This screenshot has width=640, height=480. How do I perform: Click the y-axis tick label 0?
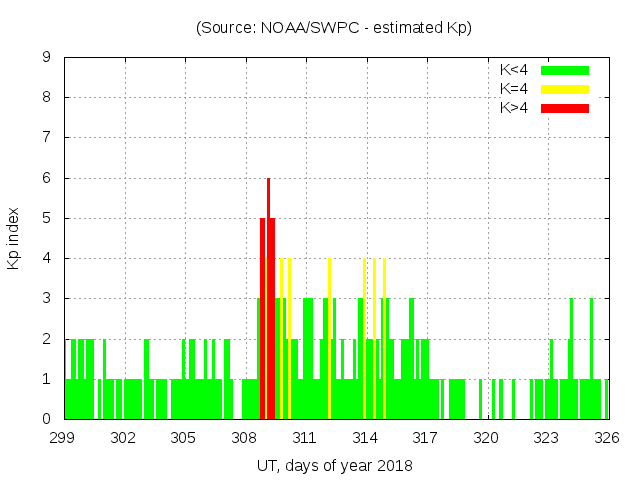(x=46, y=419)
